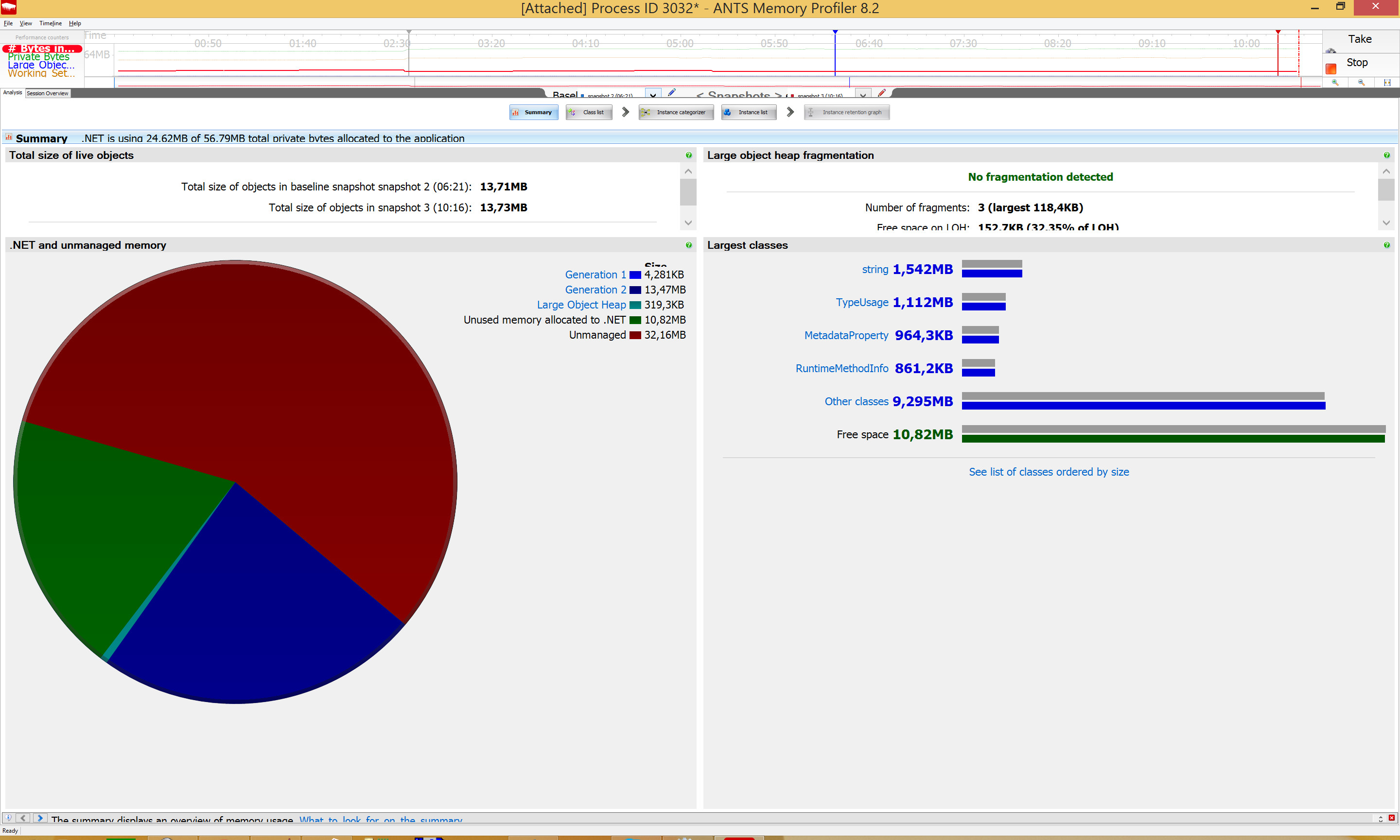The height and width of the screenshot is (840, 1400).
Task: Open the Other classes link
Action: 857,401
